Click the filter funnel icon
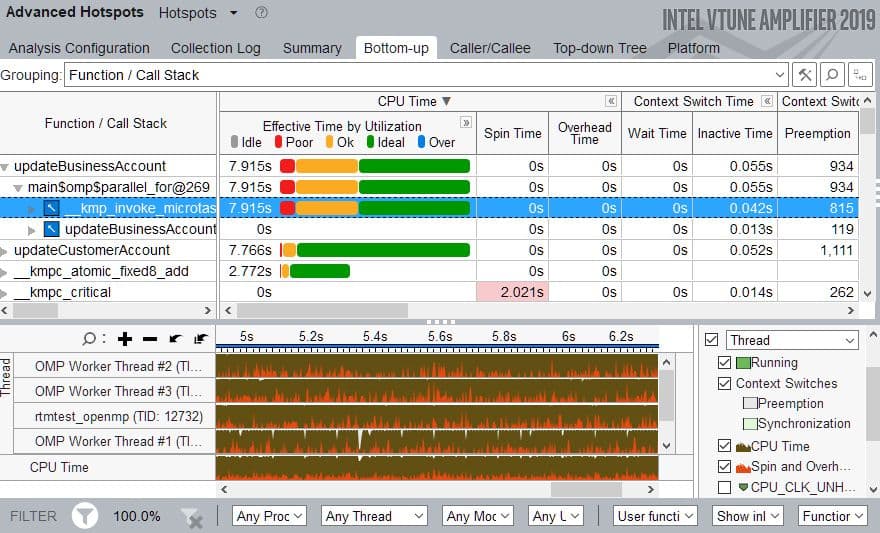Image resolution: width=880 pixels, height=533 pixels. point(87,516)
